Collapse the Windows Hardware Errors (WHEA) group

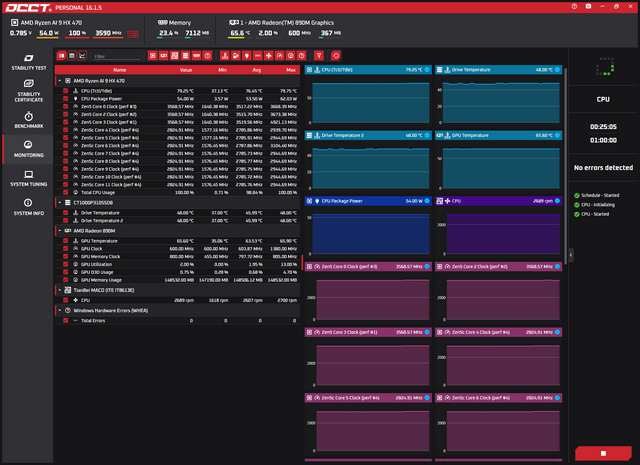(x=60, y=310)
